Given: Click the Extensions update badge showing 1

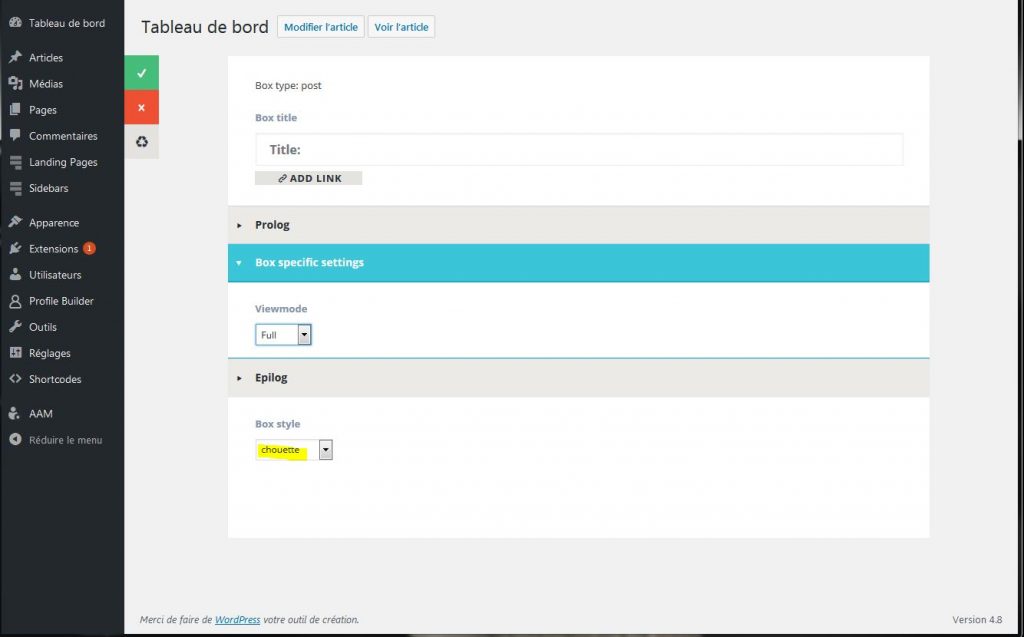Looking at the screenshot, I should (x=89, y=248).
